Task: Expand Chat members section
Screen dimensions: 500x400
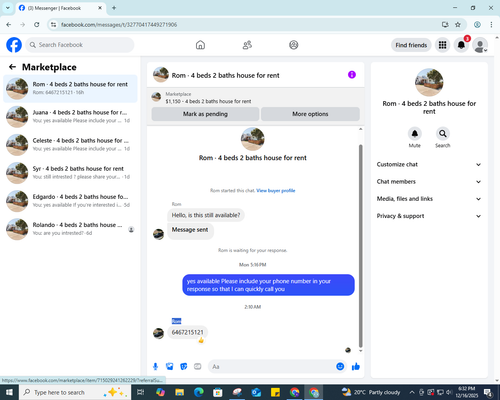Action: click(429, 182)
